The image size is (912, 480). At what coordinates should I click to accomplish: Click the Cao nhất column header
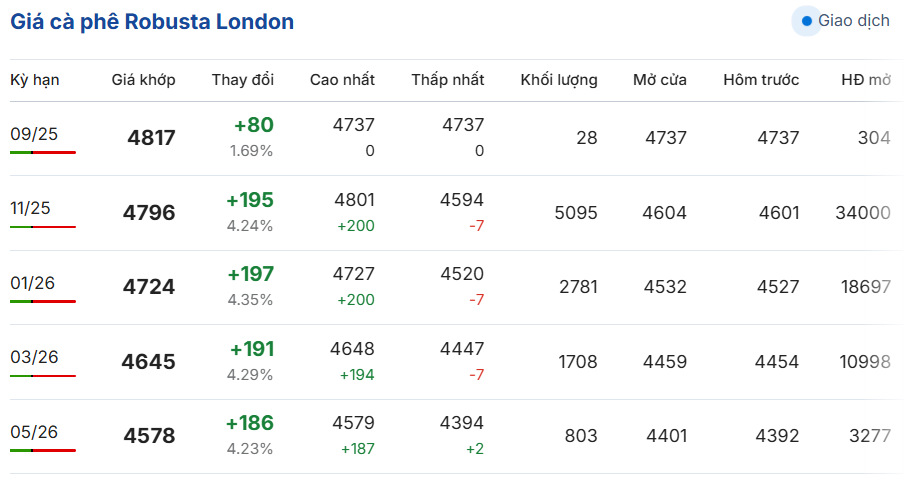pyautogui.click(x=342, y=80)
